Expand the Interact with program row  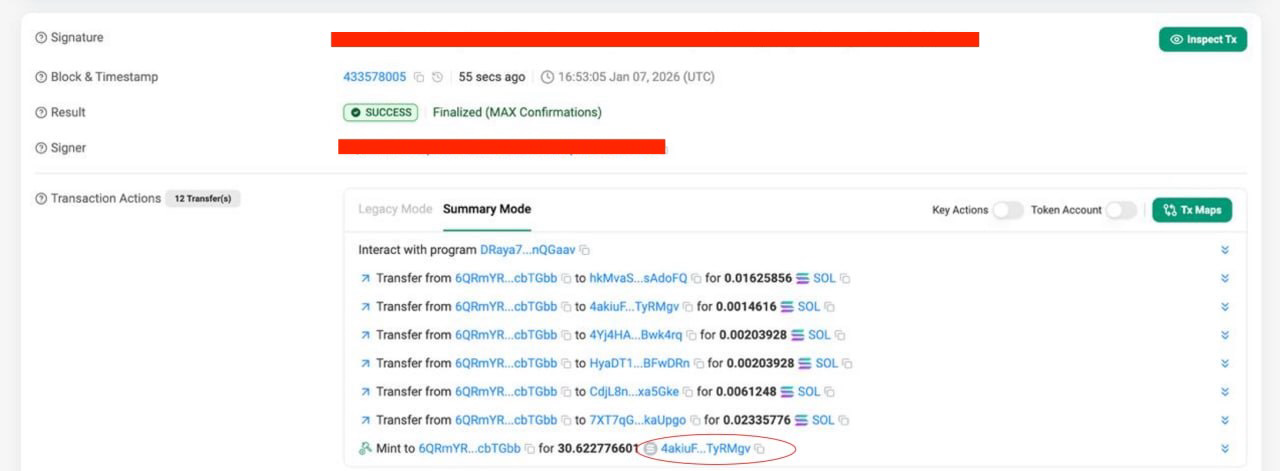1225,250
